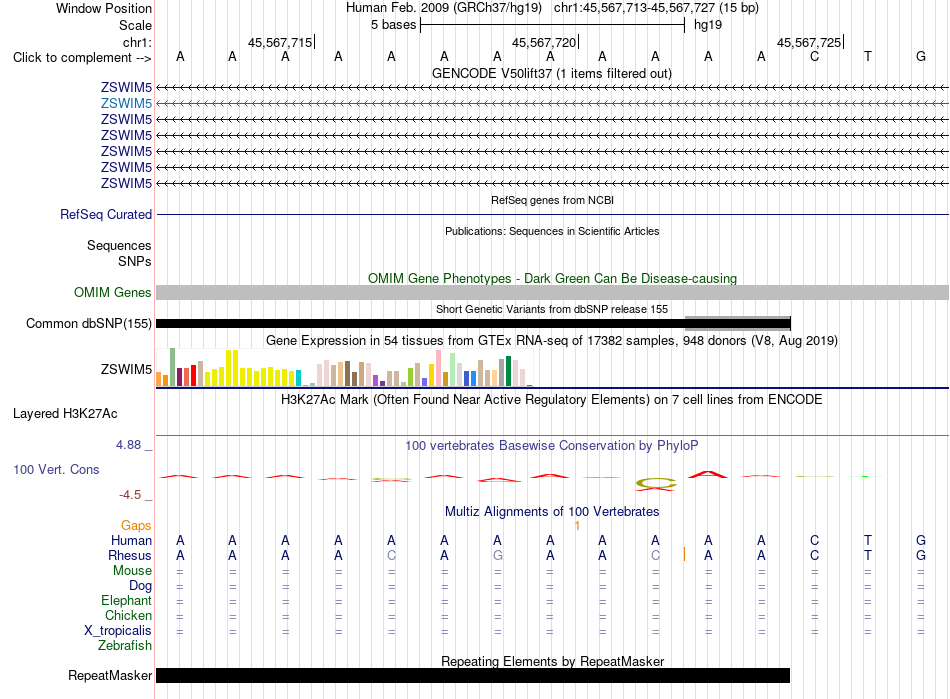Select the Zebrafish alignment row label
This screenshot has width=950, height=699.
tap(125, 646)
